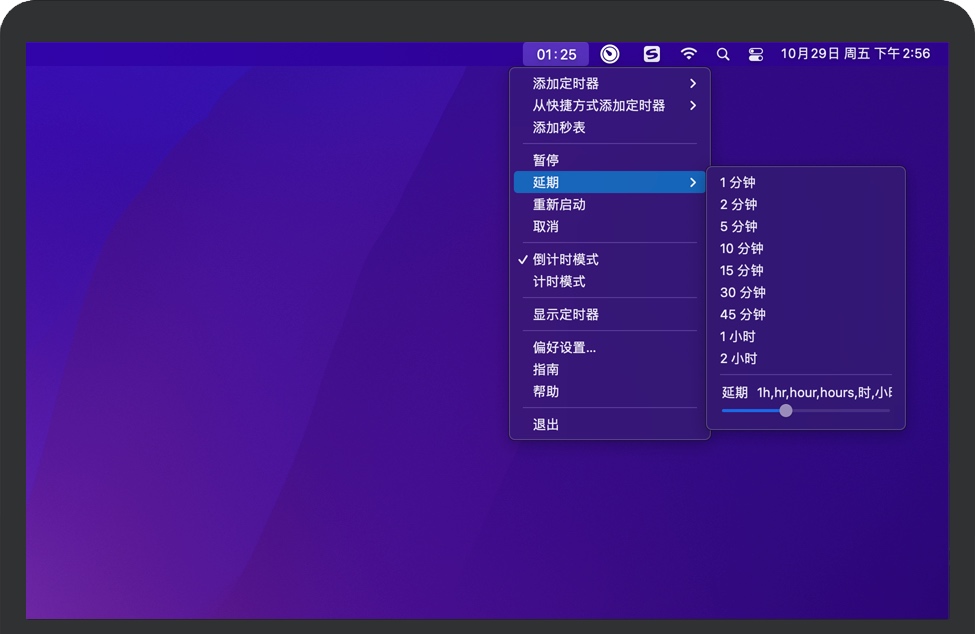Click the 延期 delay slider handle

[x=786, y=410]
